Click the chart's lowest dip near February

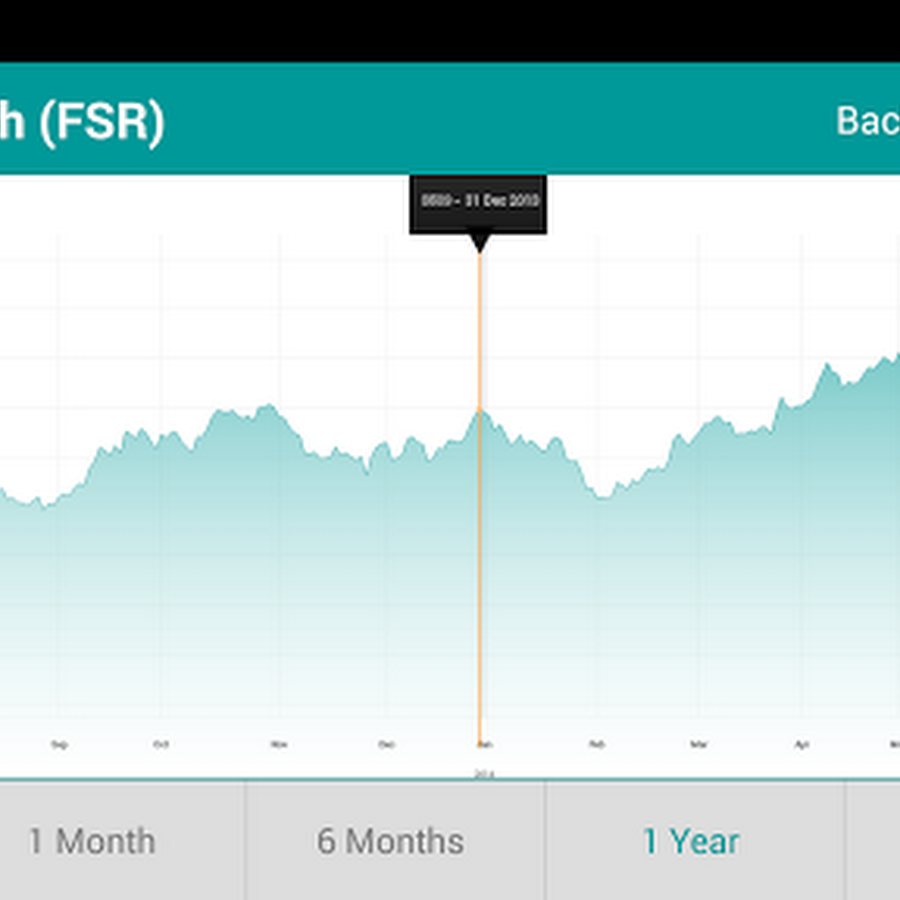(602, 495)
